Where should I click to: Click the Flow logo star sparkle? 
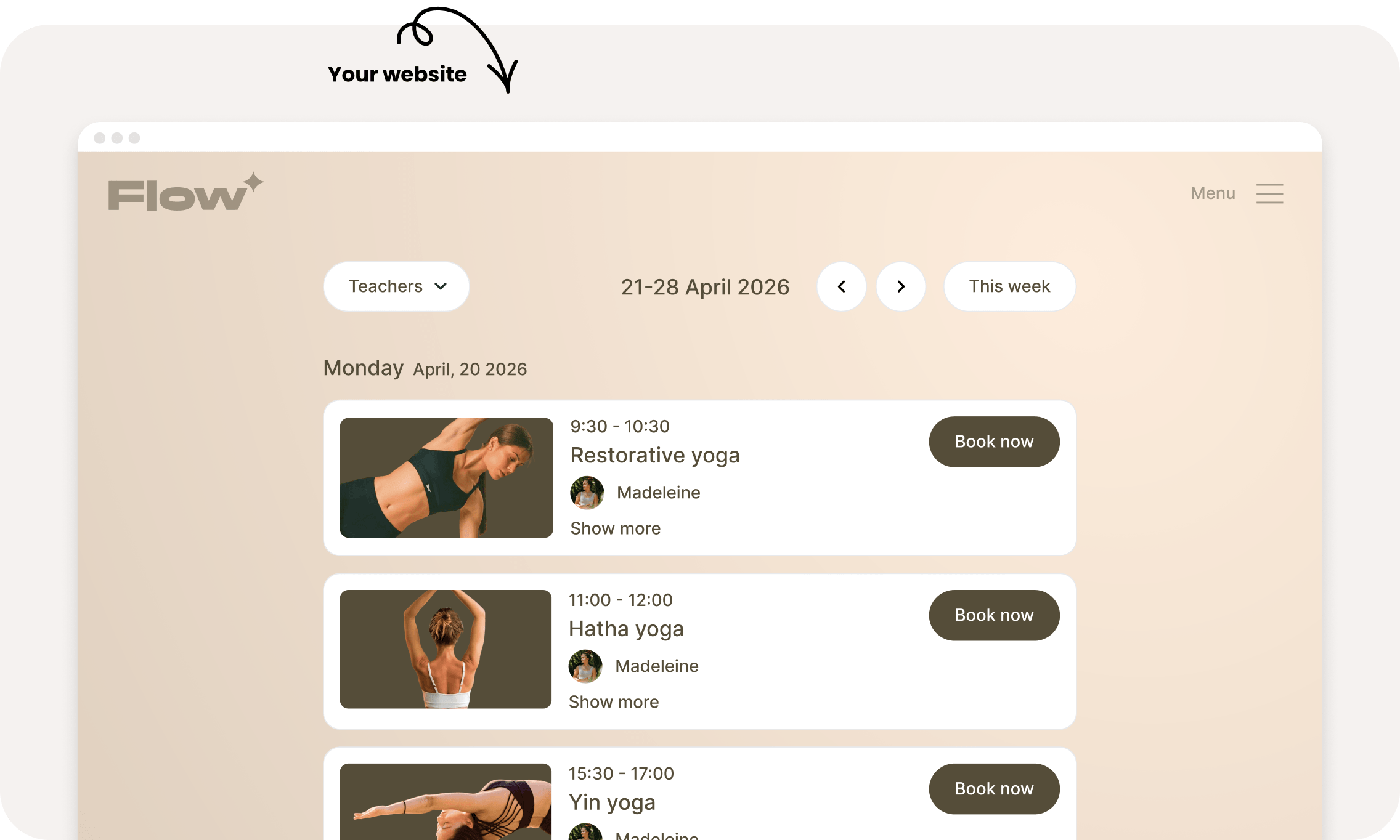(x=253, y=182)
